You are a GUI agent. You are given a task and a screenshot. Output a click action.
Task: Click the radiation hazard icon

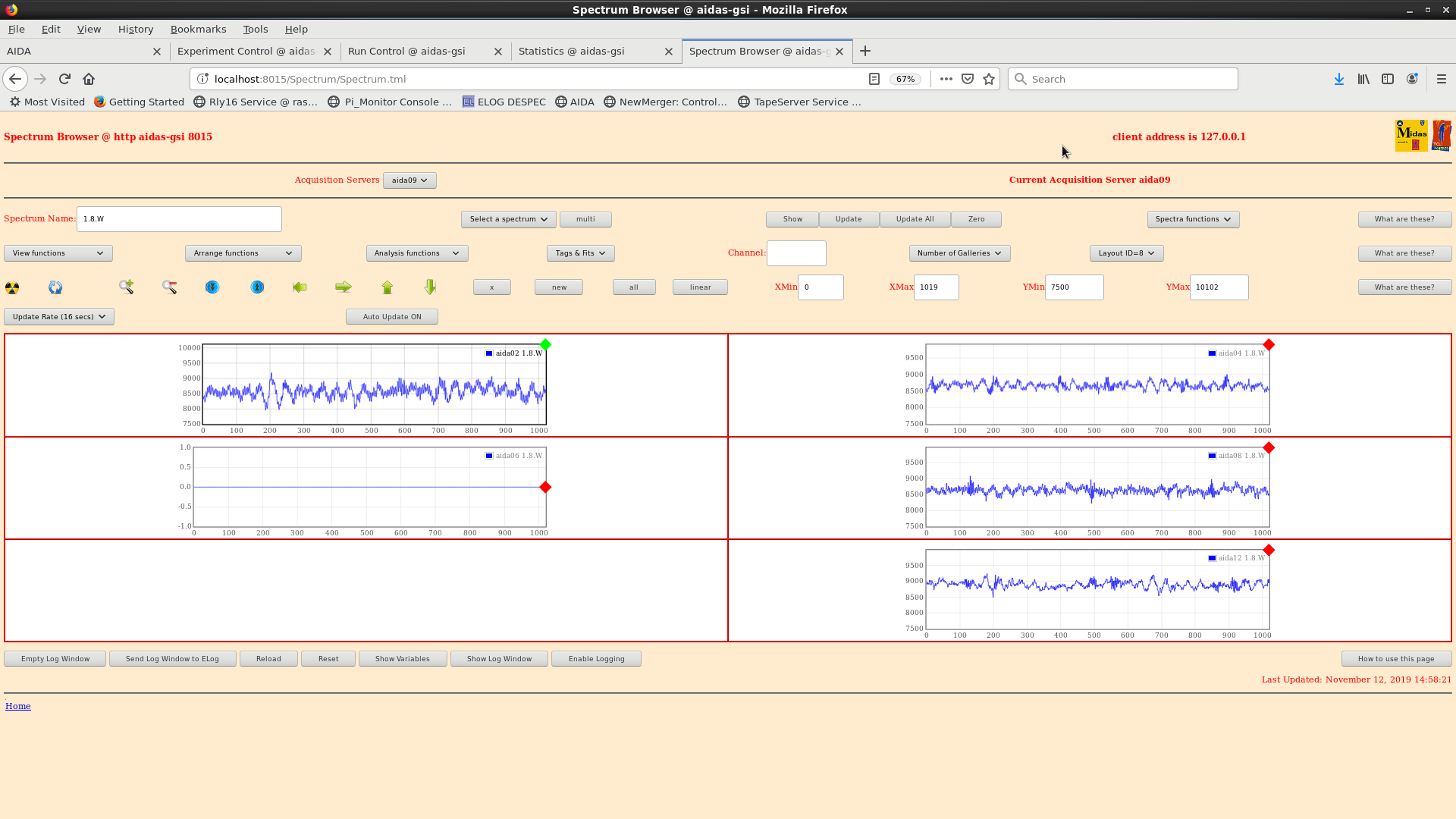point(12,287)
